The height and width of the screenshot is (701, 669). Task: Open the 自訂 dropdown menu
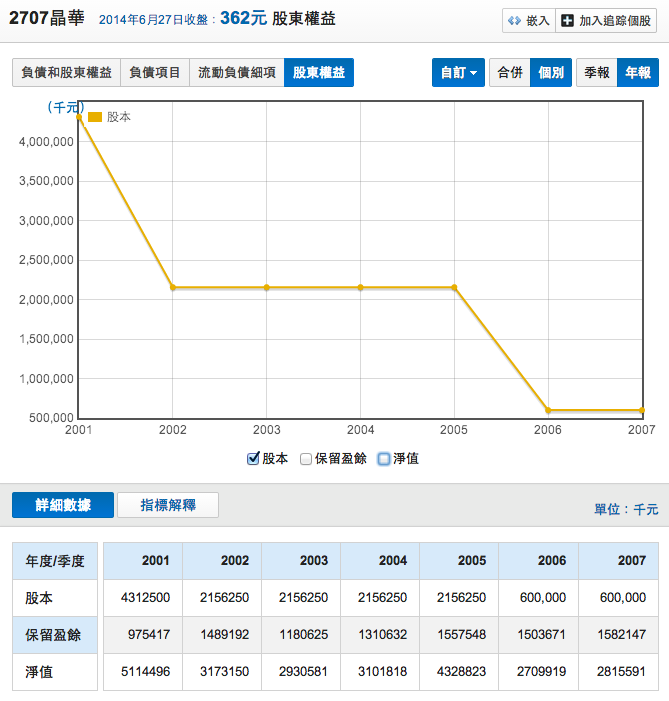458,73
